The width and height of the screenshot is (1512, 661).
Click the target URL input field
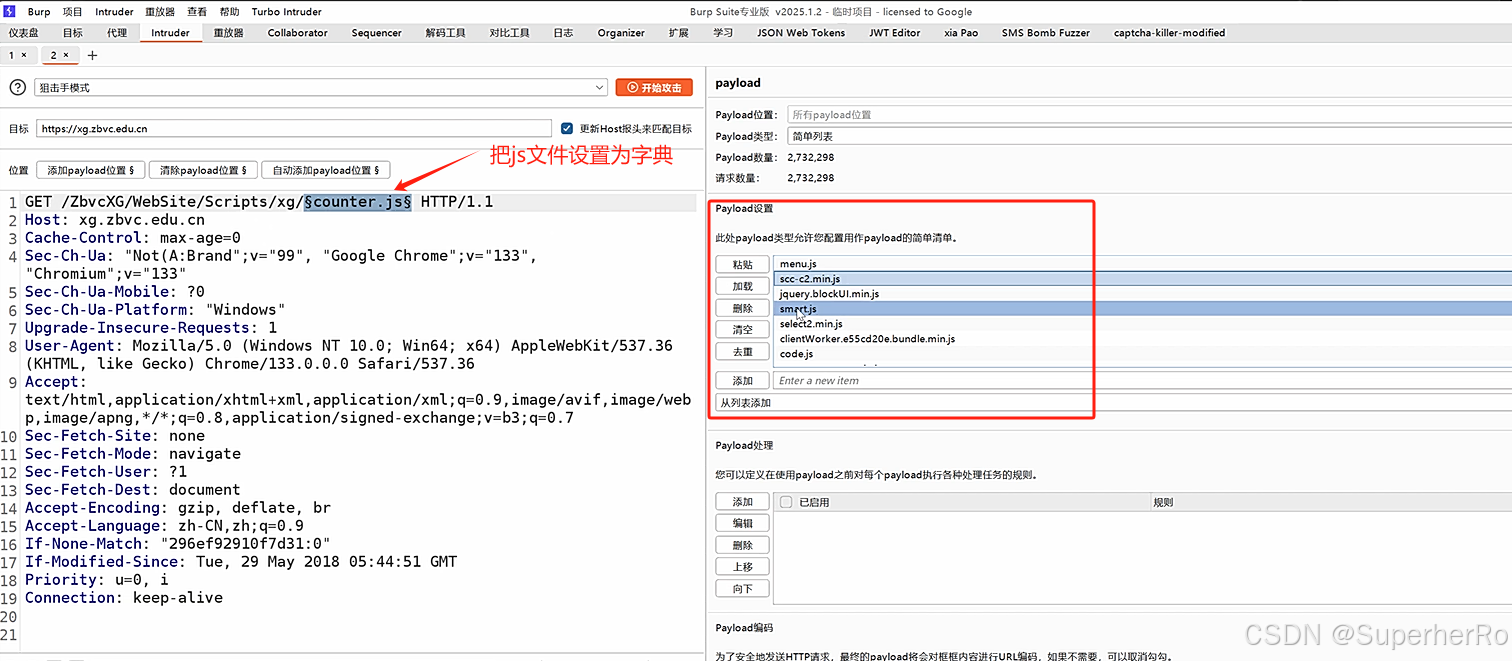click(x=294, y=128)
